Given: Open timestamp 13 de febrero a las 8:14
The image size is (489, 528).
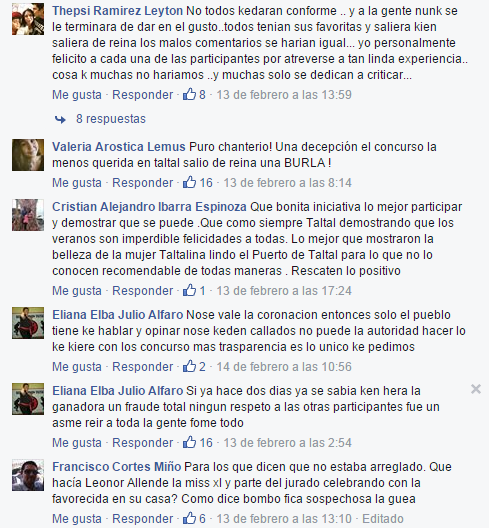Looking at the screenshot, I should click(x=288, y=183).
